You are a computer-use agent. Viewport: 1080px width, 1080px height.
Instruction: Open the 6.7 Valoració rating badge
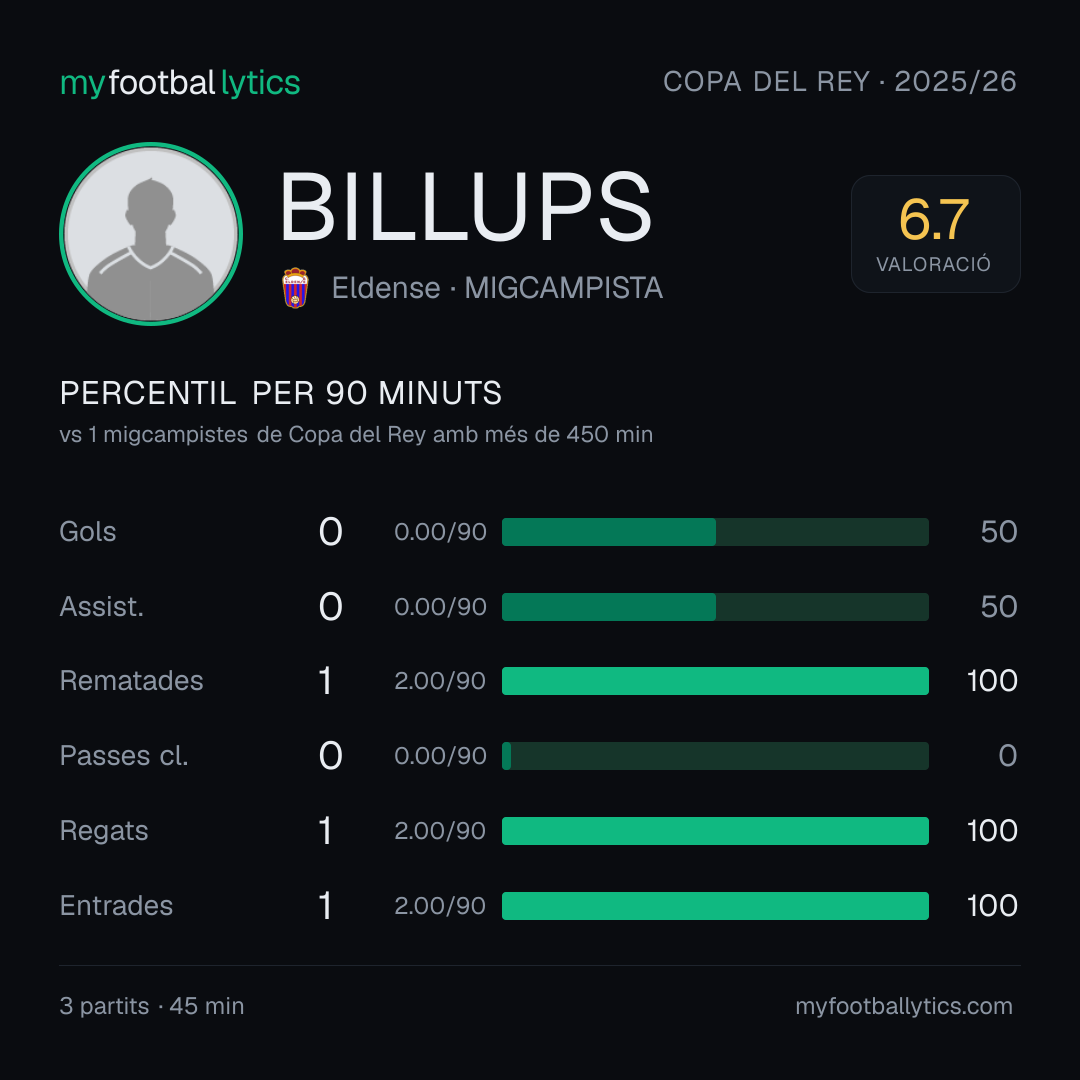(935, 234)
